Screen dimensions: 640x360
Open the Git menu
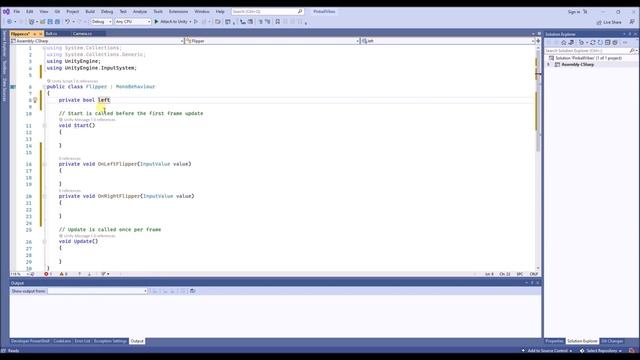point(57,11)
